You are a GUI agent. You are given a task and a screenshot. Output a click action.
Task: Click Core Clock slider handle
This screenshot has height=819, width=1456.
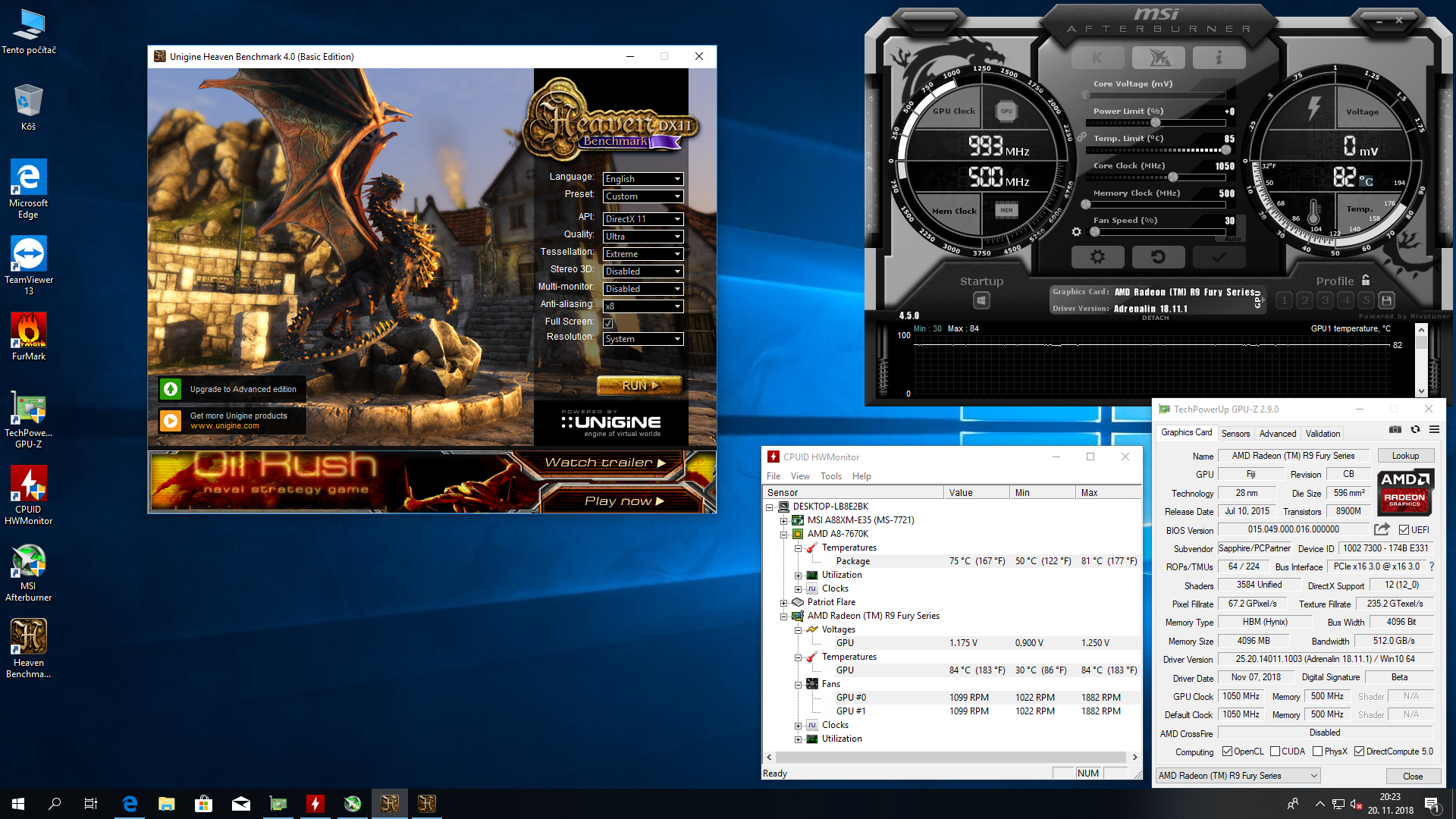coord(1173,177)
